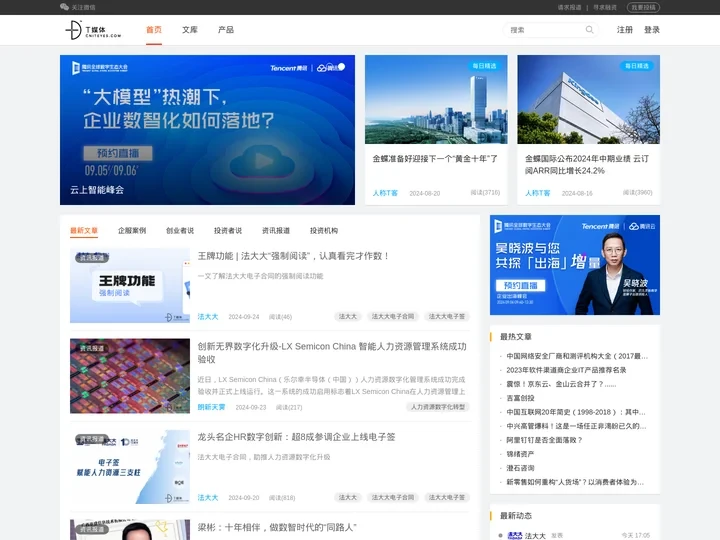The height and width of the screenshot is (540, 720).
Task: Open hot article 锦绪资产
Action: [x=520, y=454]
